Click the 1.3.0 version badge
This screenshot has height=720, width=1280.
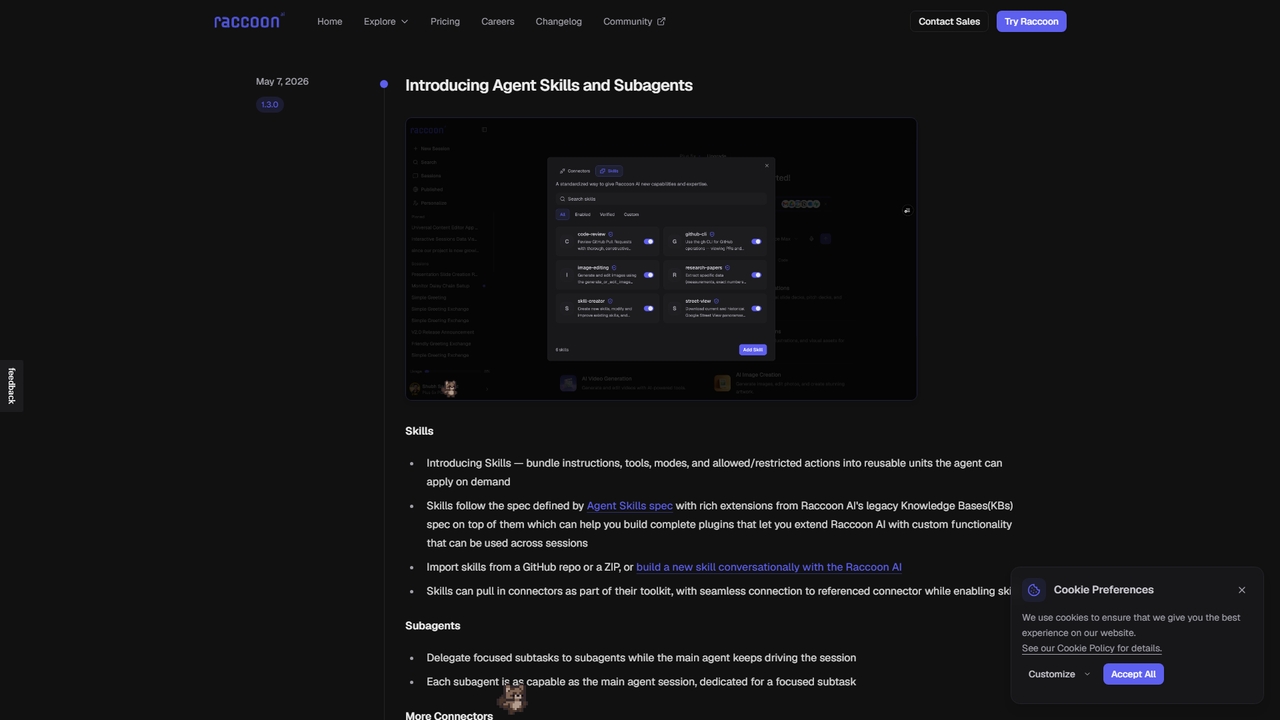pyautogui.click(x=270, y=104)
